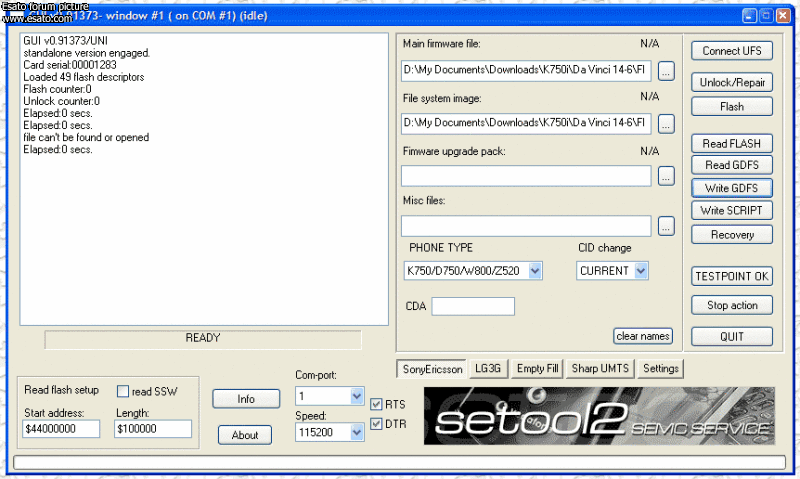The image size is (800, 479).
Task: Click the CDA input field
Action: coord(473,307)
